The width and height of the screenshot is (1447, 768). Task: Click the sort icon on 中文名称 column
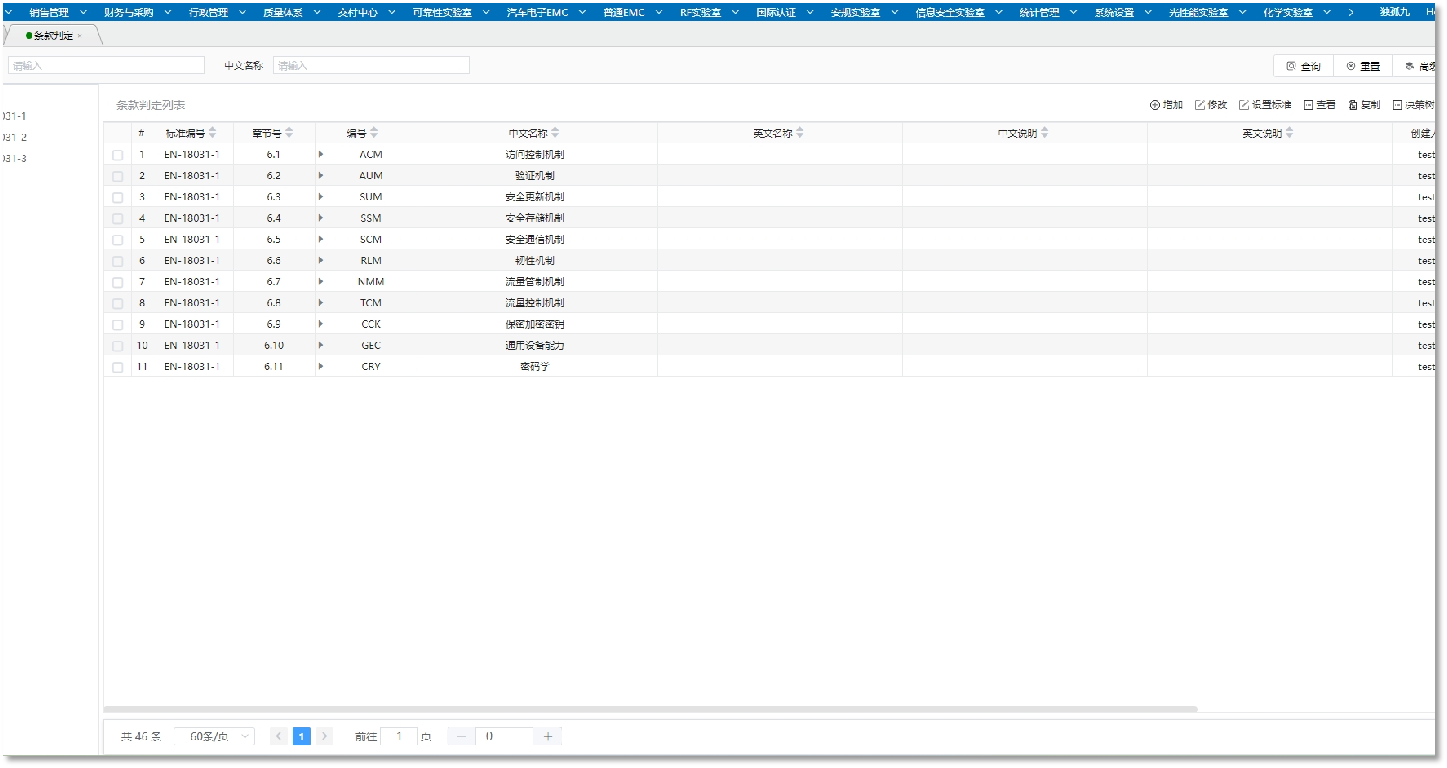555,133
